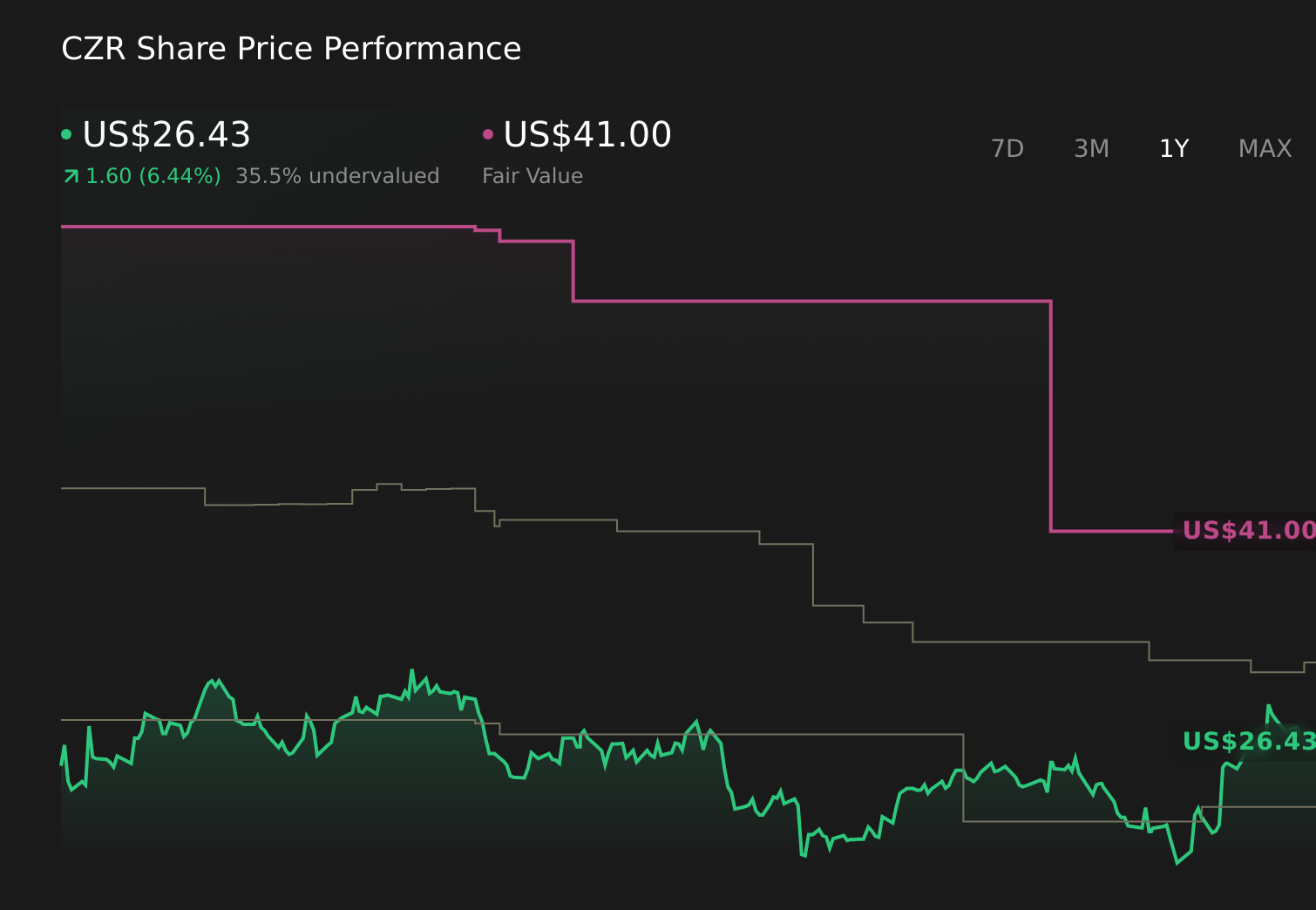1316x910 pixels.
Task: Select the MAX timeframe view
Action: 1264,148
